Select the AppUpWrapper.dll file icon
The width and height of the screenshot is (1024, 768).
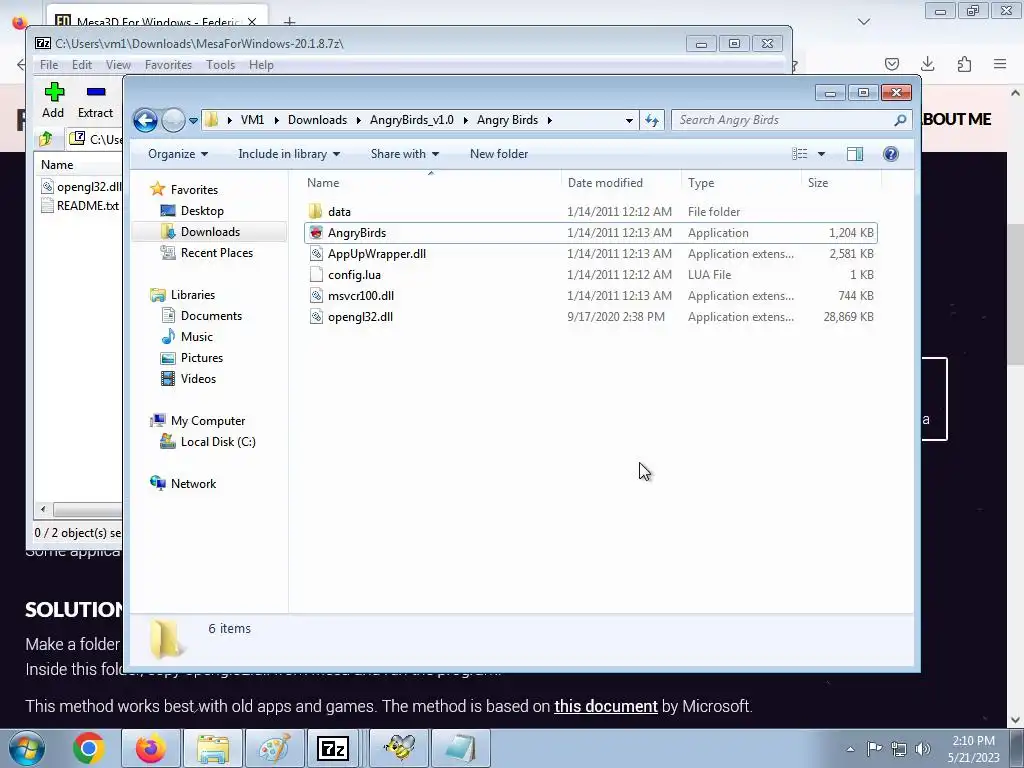pos(316,253)
